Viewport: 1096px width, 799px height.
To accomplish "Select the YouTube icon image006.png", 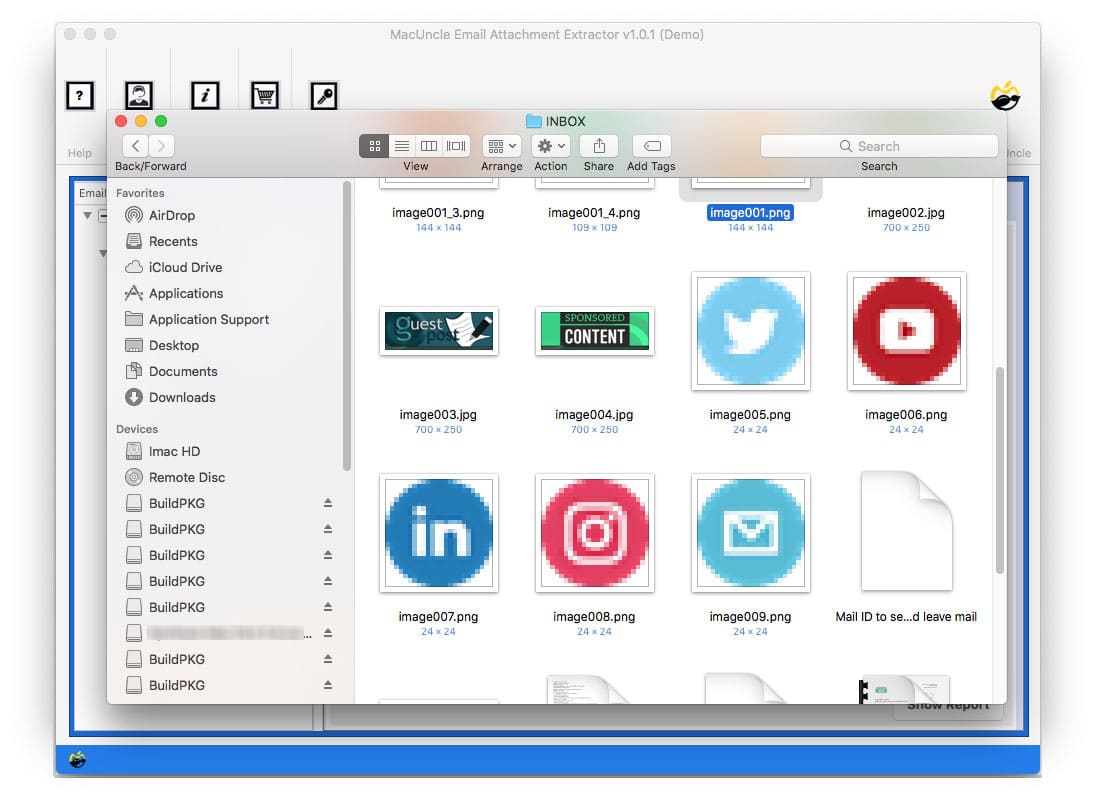I will 907,331.
